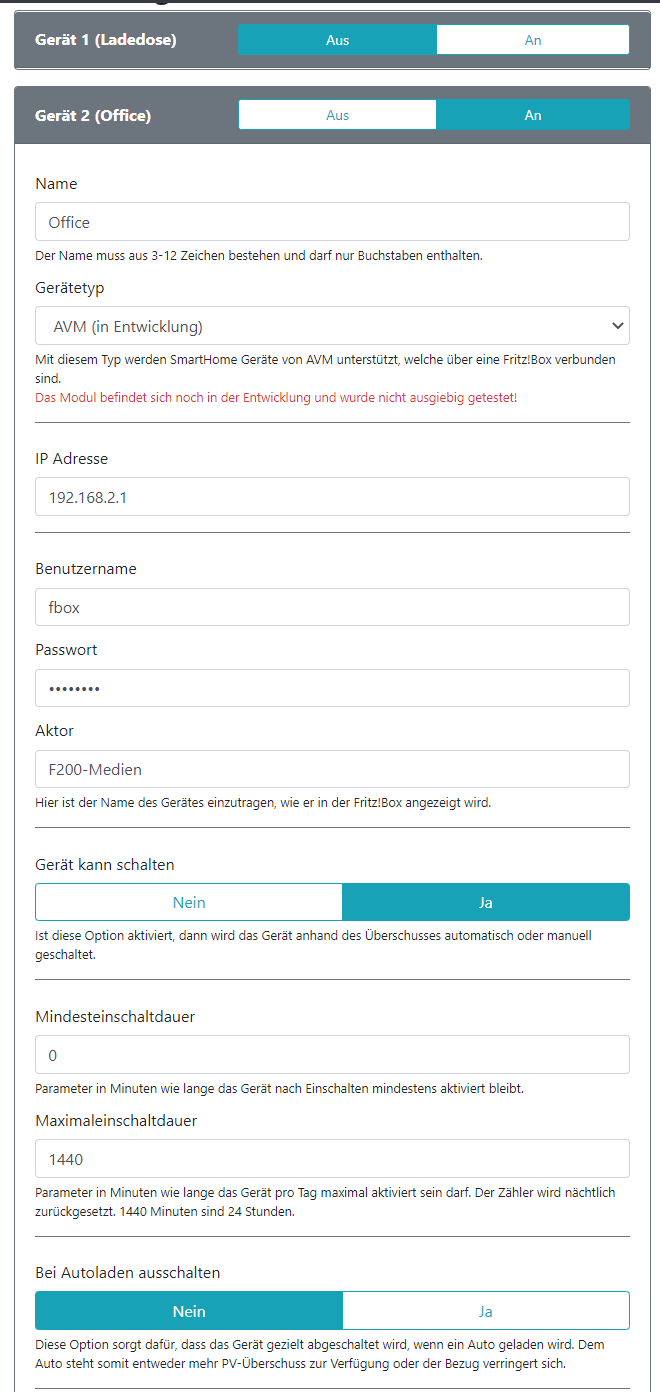The image size is (660, 1392).
Task: Turn Gerät 1 (Ladedose) to An
Action: tap(532, 40)
